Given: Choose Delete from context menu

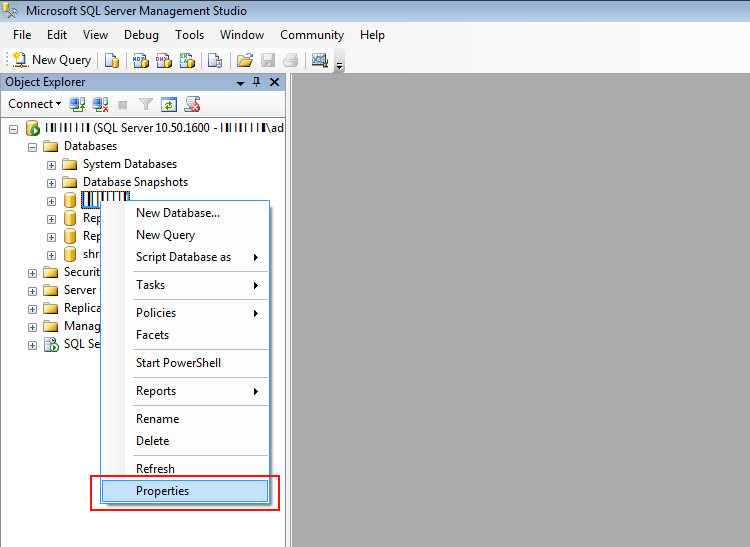Looking at the screenshot, I should [x=185, y=441].
